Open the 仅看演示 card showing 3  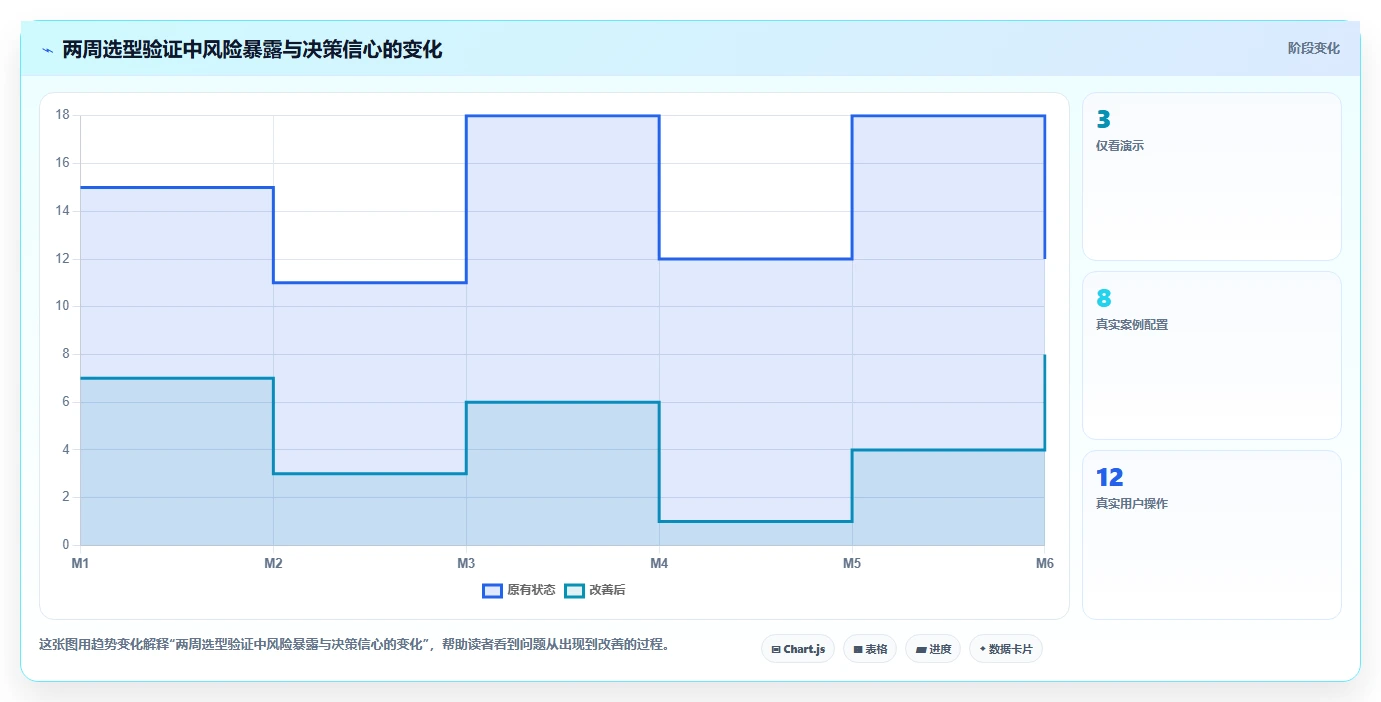pyautogui.click(x=1211, y=177)
